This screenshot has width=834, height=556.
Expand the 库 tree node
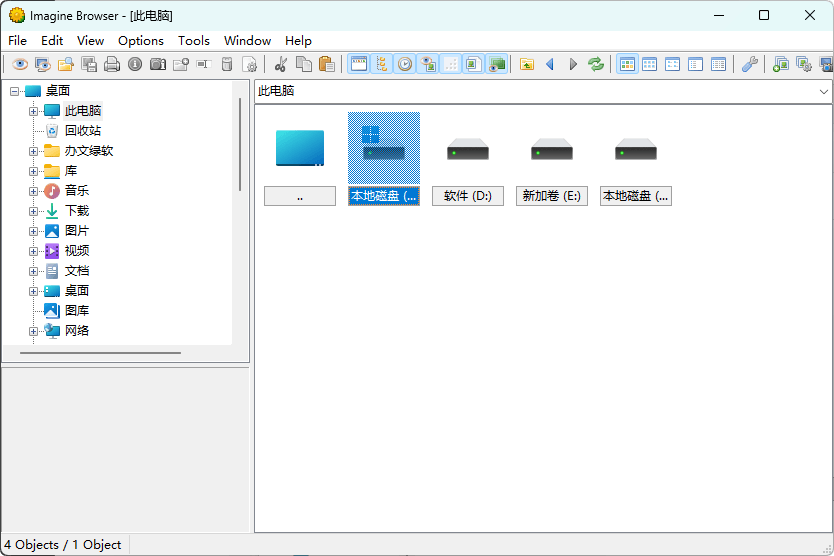[33, 171]
